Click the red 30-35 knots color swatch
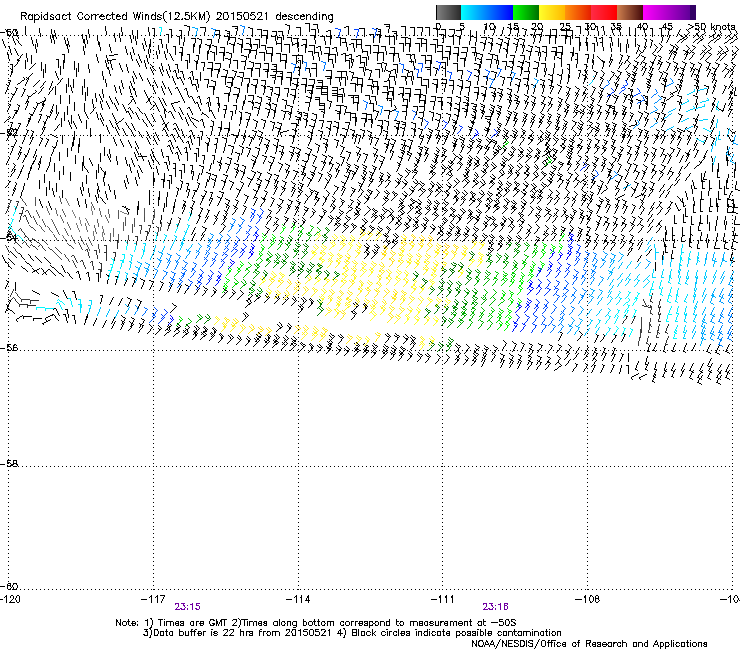This screenshot has width=740, height=650. [604, 12]
